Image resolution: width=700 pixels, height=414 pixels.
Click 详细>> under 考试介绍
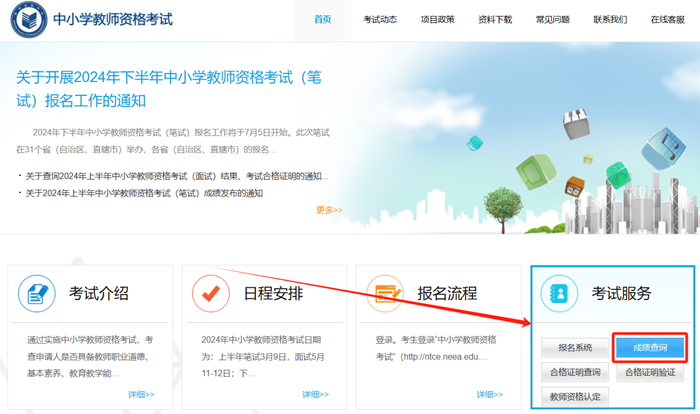pyautogui.click(x=141, y=395)
